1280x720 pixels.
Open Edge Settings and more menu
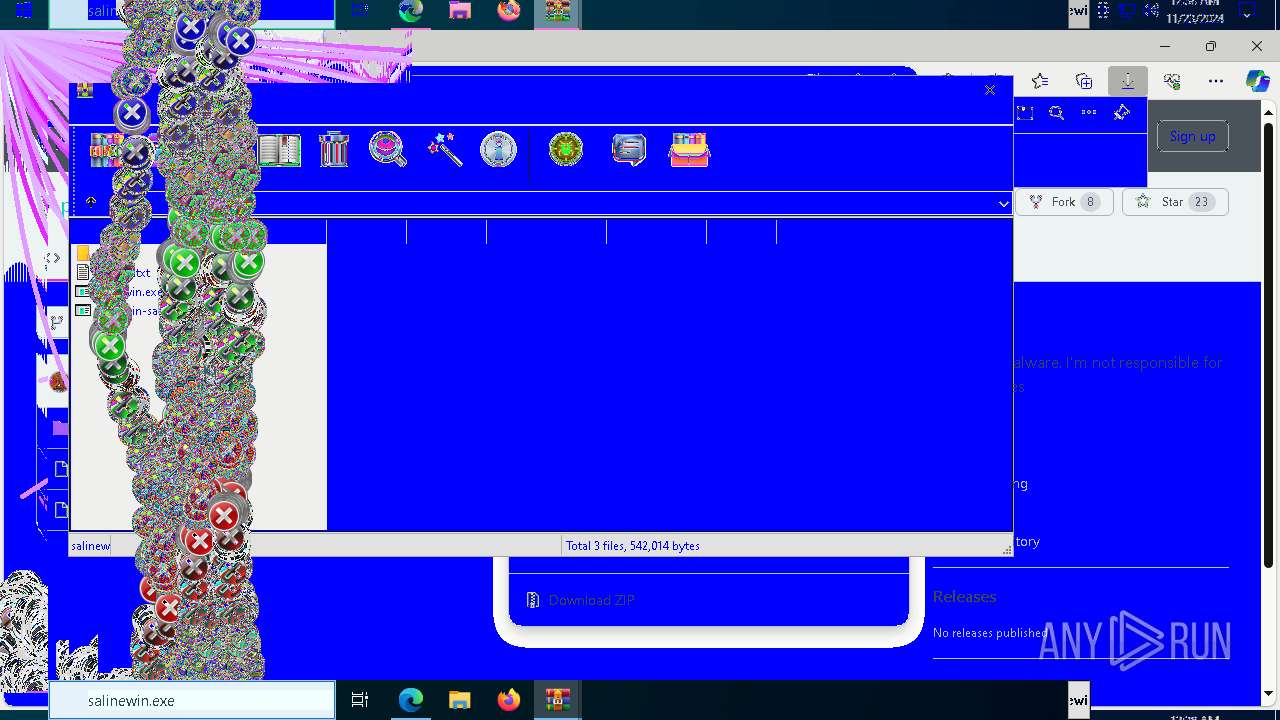click(1216, 81)
